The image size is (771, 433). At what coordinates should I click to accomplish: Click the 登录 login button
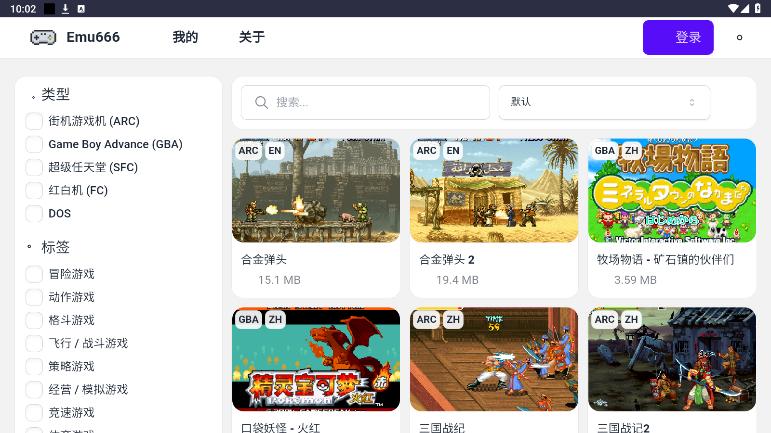click(x=678, y=37)
